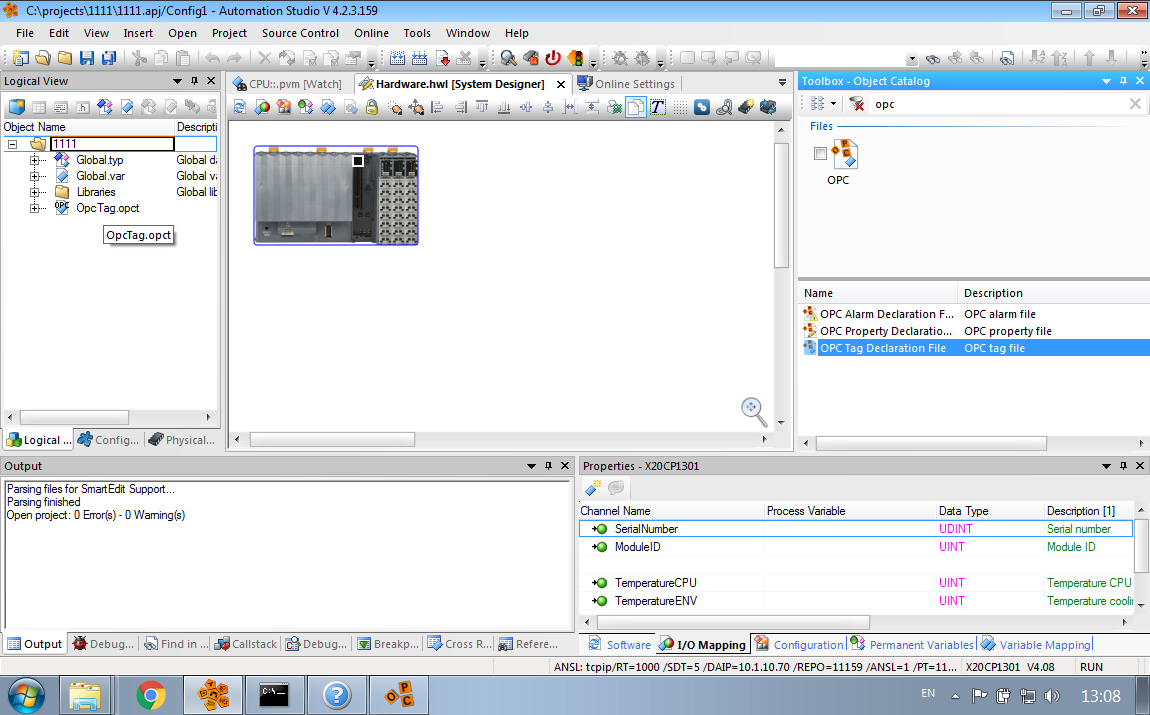1150x715 pixels.
Task: Open the Tools menu
Action: (x=417, y=33)
